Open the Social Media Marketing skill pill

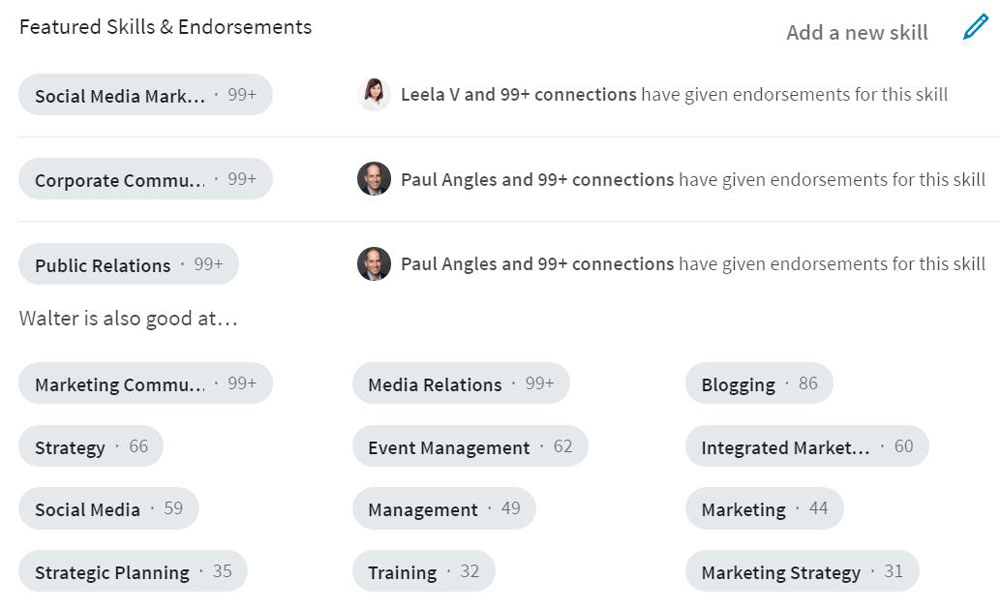(145, 95)
